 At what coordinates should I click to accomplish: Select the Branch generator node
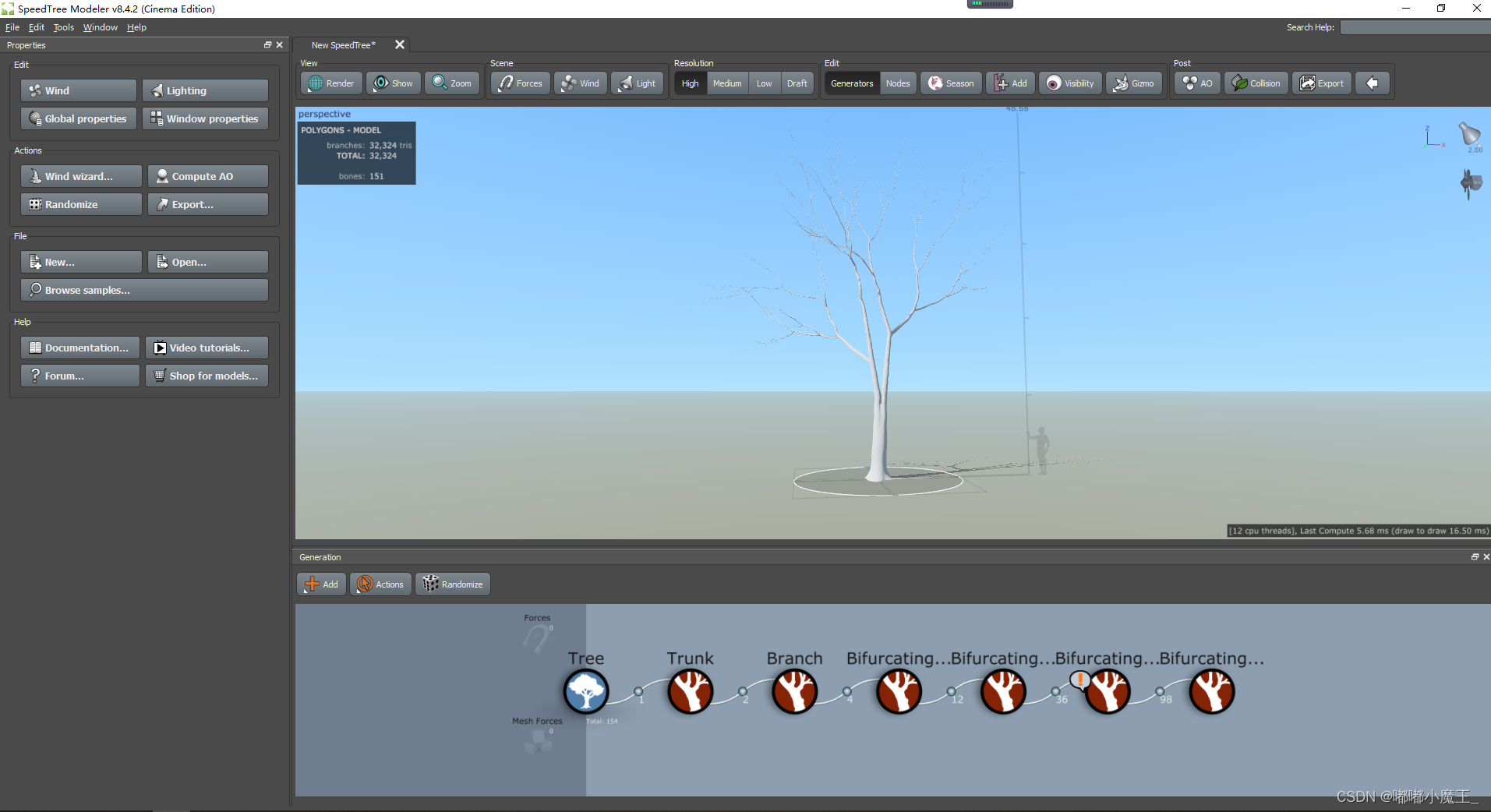coord(795,691)
